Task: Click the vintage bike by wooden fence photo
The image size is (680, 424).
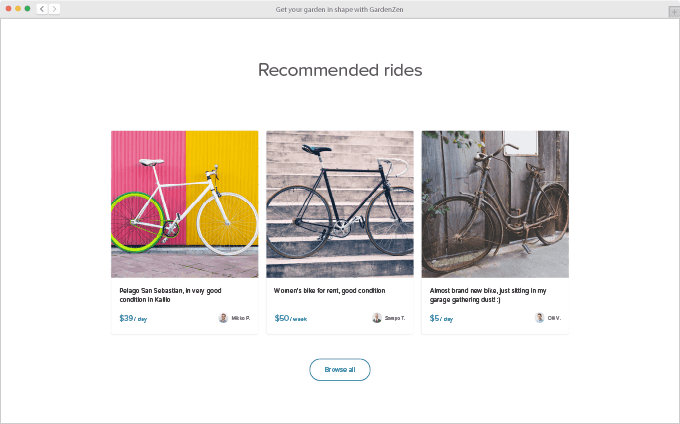Action: (x=495, y=204)
